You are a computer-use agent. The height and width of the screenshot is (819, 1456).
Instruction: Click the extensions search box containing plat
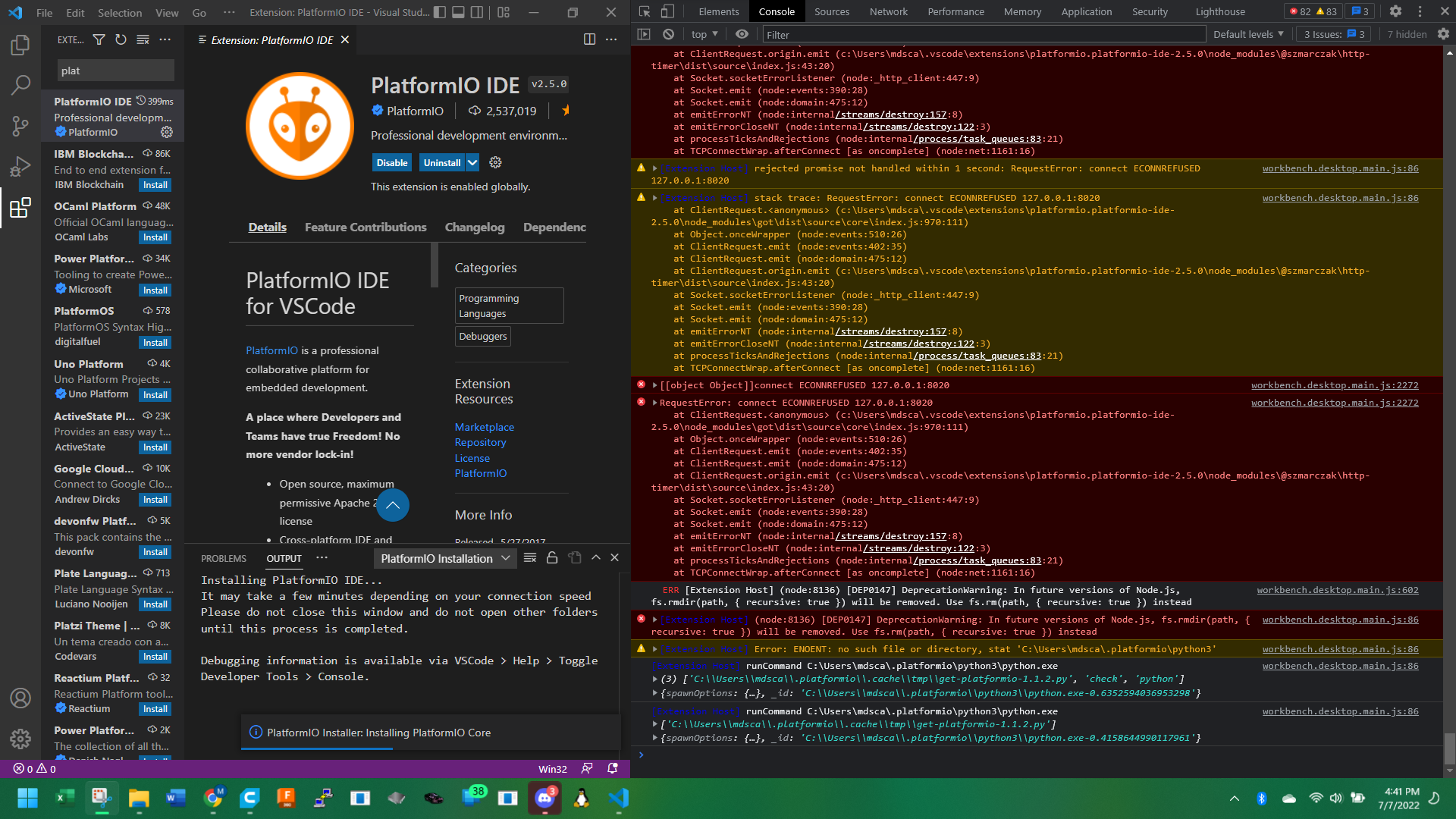[x=116, y=71]
